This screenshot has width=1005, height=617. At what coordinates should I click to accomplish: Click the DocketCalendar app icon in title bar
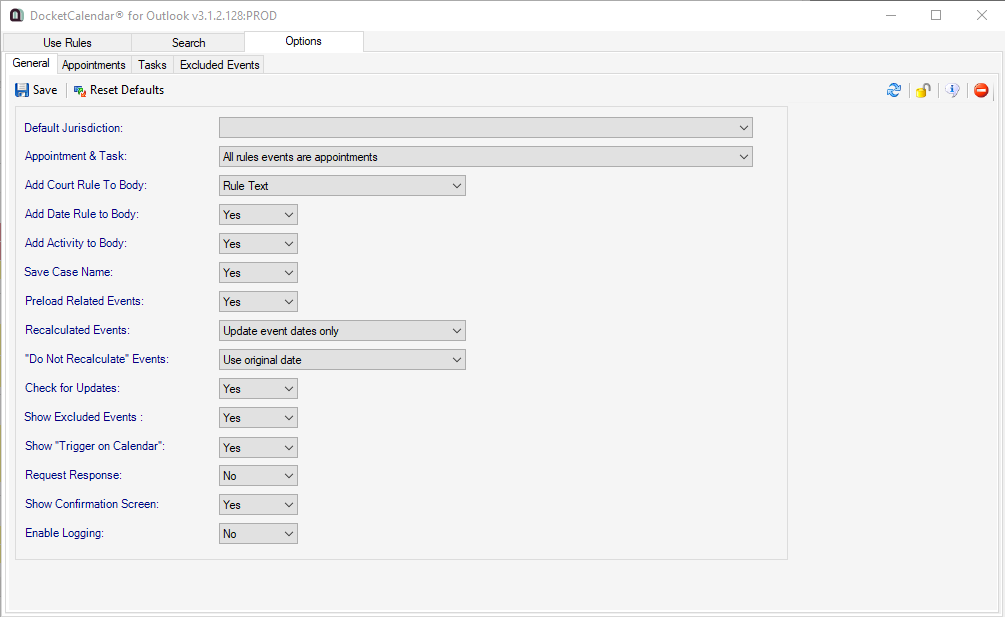point(16,15)
